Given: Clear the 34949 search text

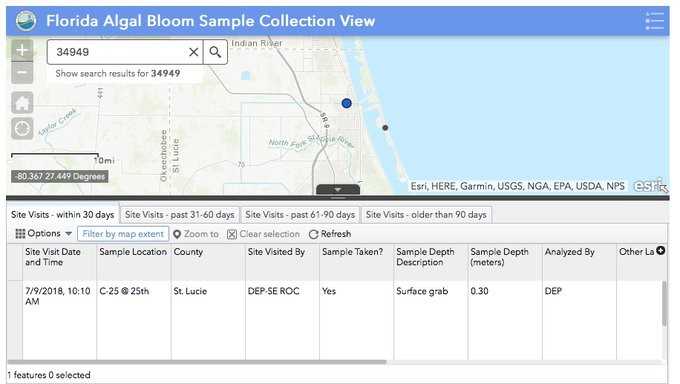Looking at the screenshot, I should [193, 52].
